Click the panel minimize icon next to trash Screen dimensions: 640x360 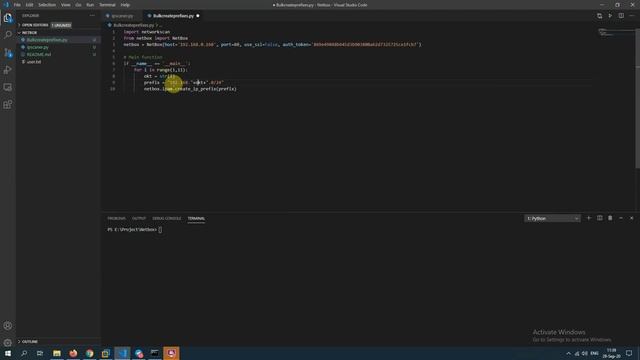621,218
